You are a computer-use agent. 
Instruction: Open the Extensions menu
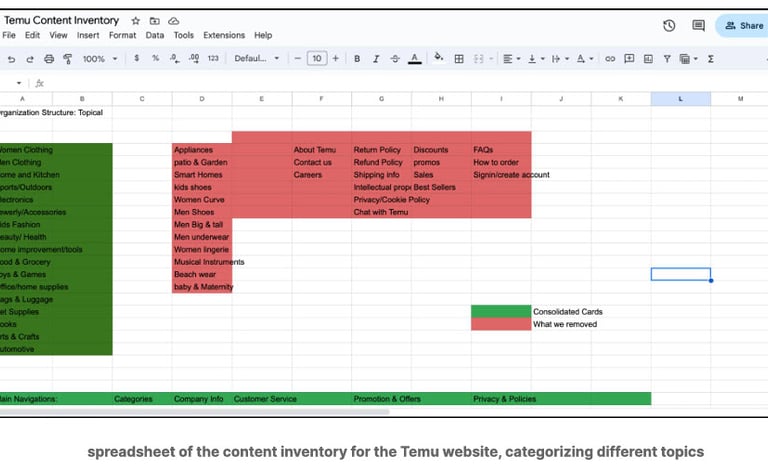224,35
